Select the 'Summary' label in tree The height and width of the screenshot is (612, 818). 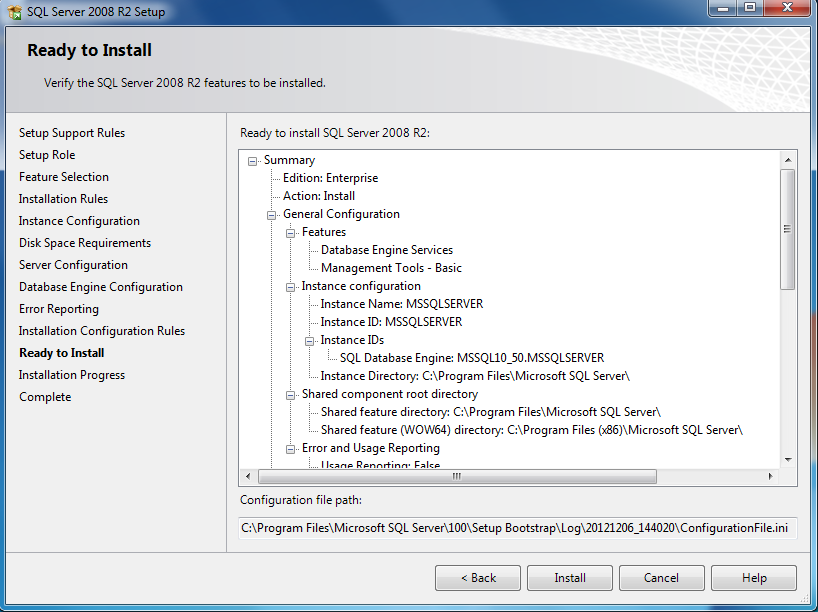290,160
